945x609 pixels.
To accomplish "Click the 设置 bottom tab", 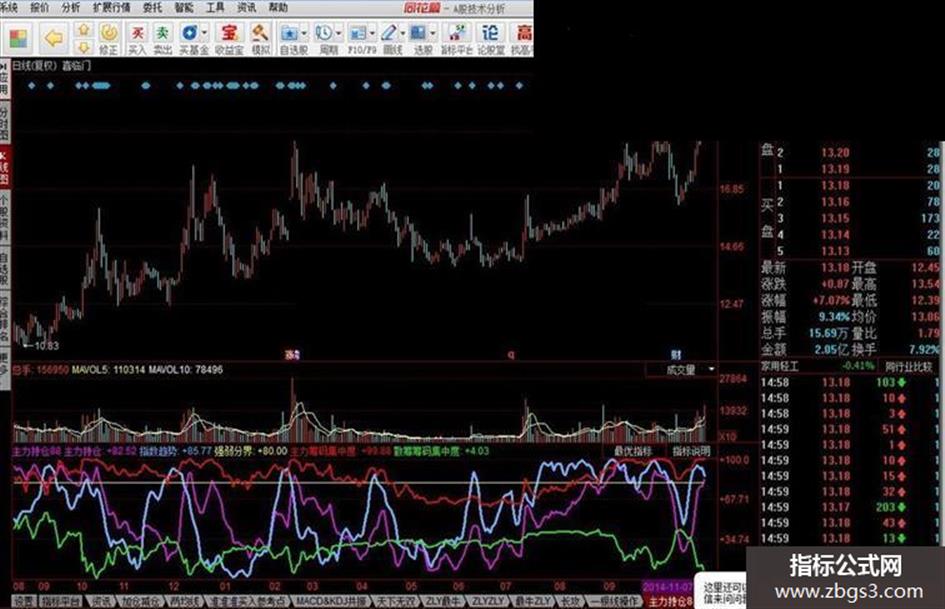I will pyautogui.click(x=25, y=601).
